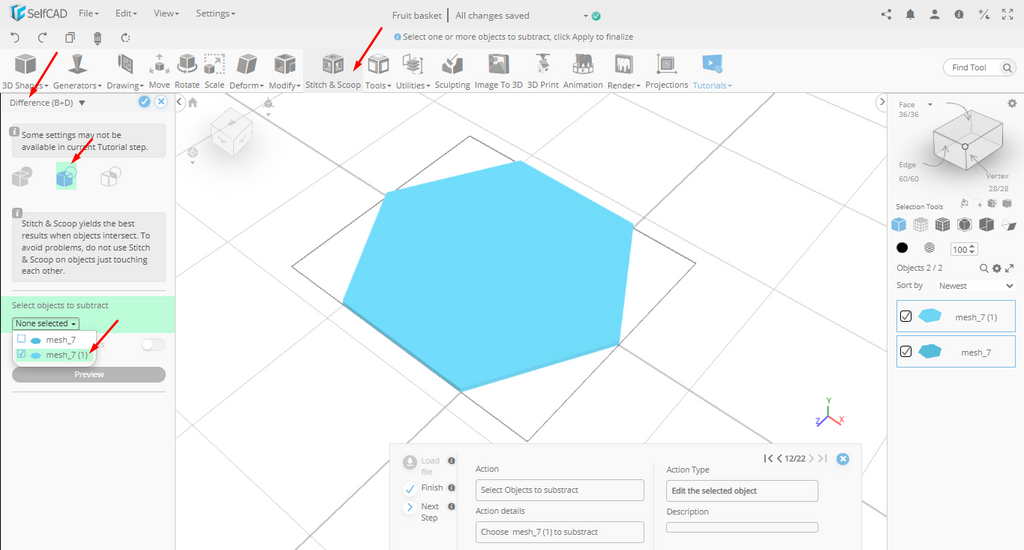The height and width of the screenshot is (550, 1024).
Task: Click the share icon in top bar
Action: point(886,14)
